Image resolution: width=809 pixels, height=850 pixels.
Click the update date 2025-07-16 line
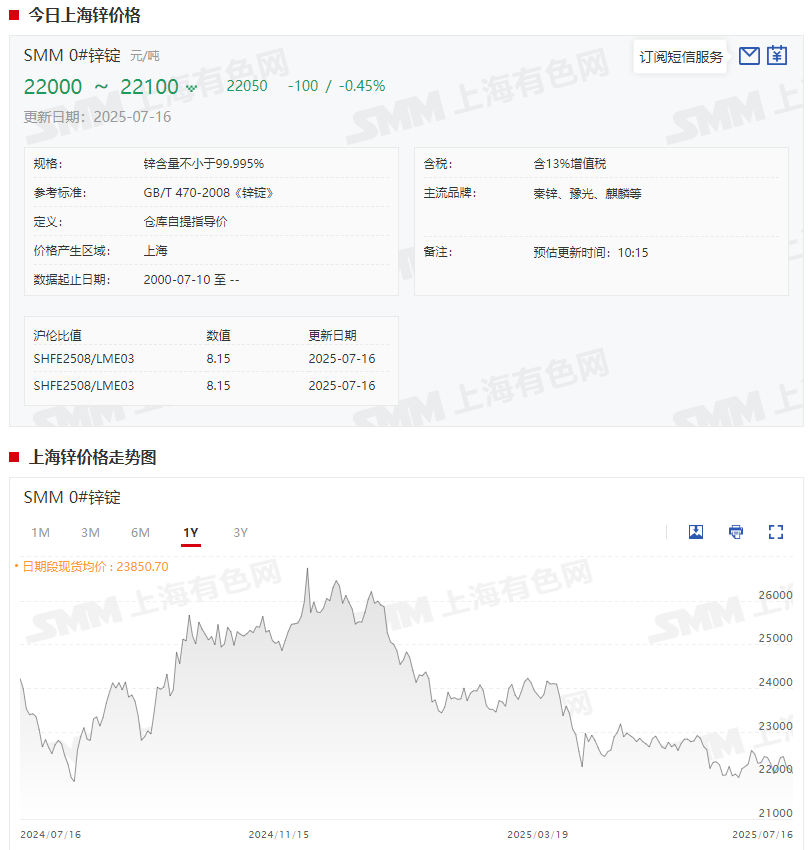[97, 117]
